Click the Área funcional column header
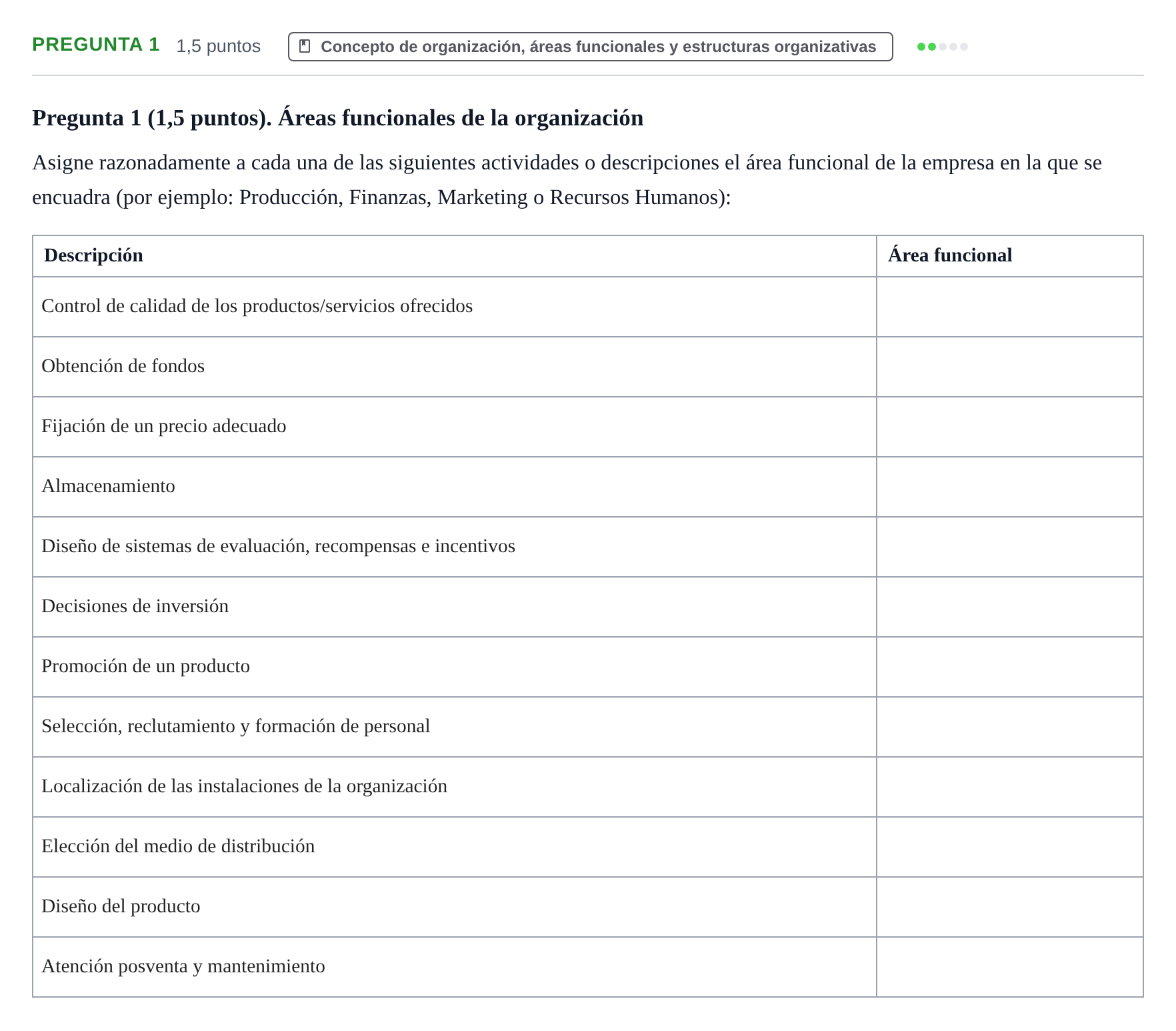This screenshot has height=1031, width=1176. 950,255
